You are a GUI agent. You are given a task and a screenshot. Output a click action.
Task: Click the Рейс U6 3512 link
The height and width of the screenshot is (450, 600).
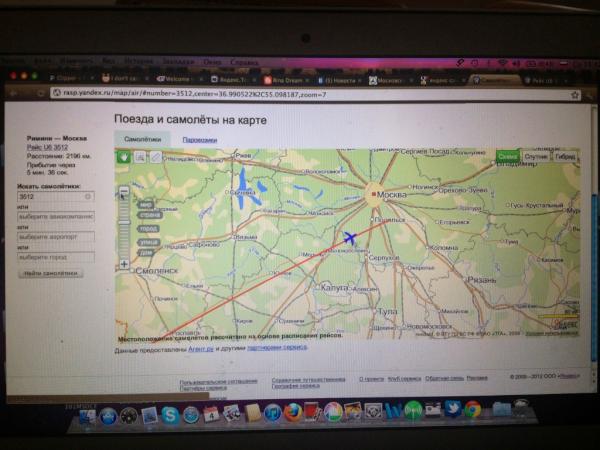click(x=47, y=147)
